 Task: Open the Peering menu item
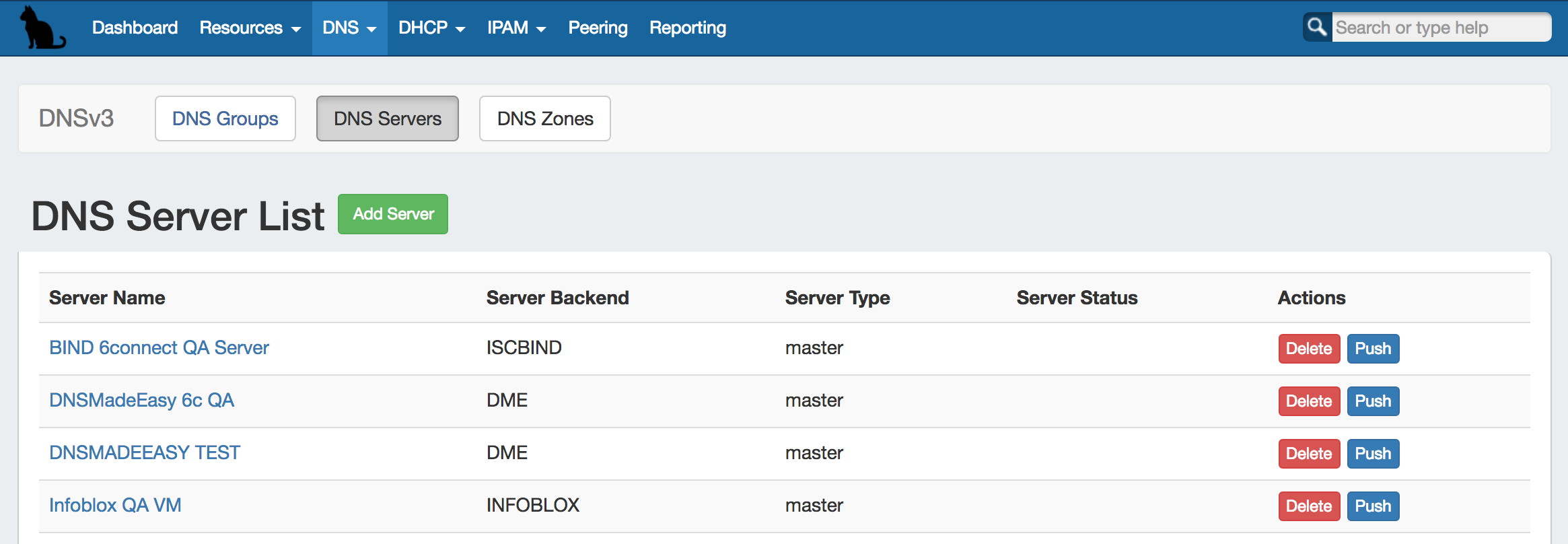coord(598,28)
